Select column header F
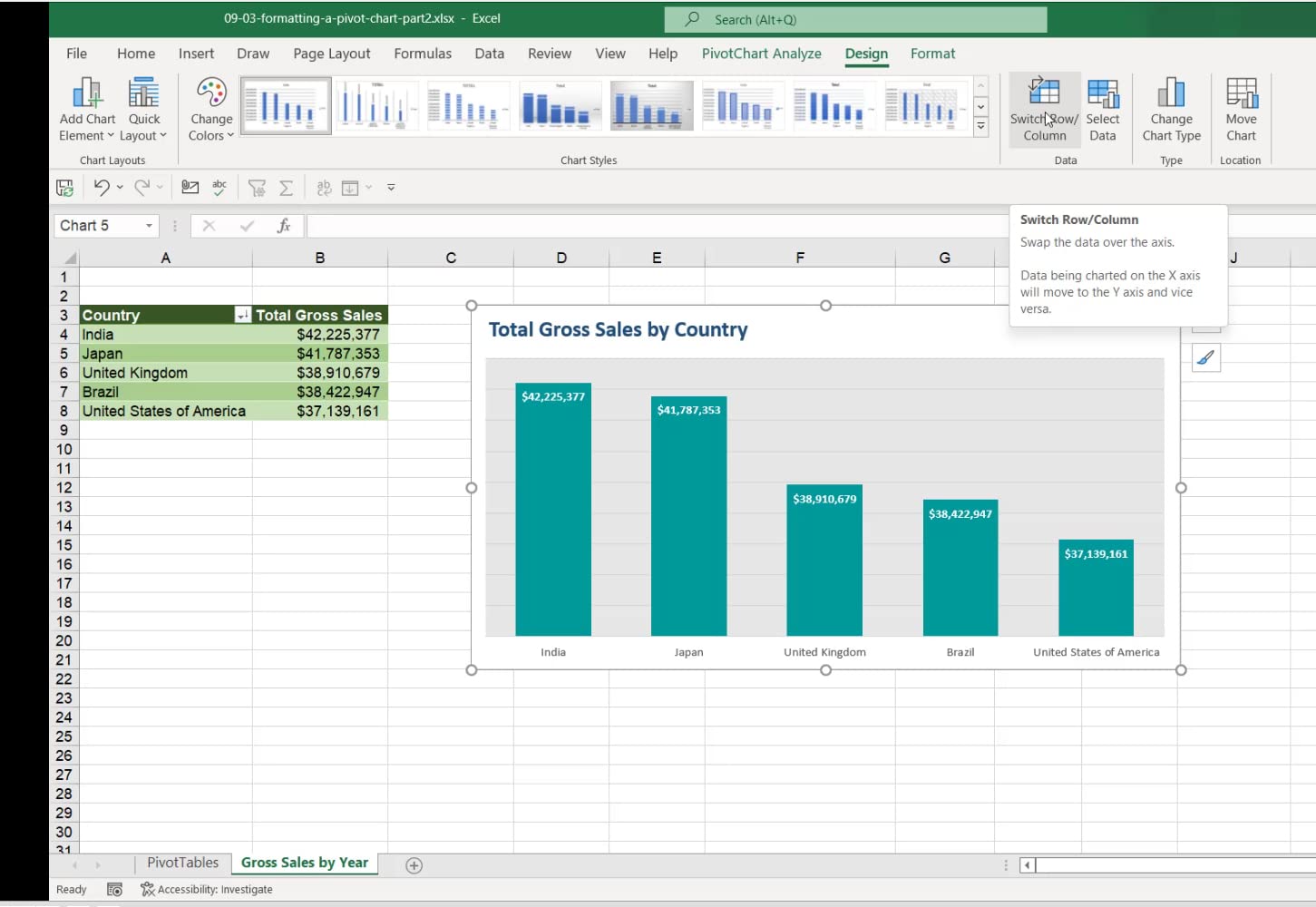 (x=800, y=258)
